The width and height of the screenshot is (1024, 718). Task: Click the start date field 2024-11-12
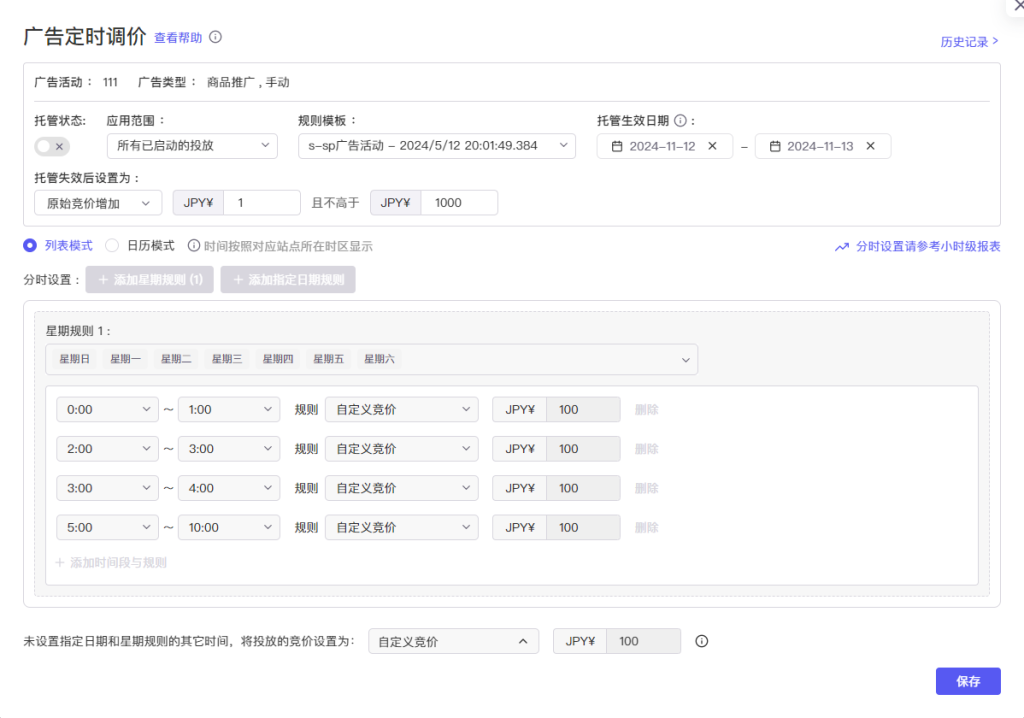tap(664, 146)
